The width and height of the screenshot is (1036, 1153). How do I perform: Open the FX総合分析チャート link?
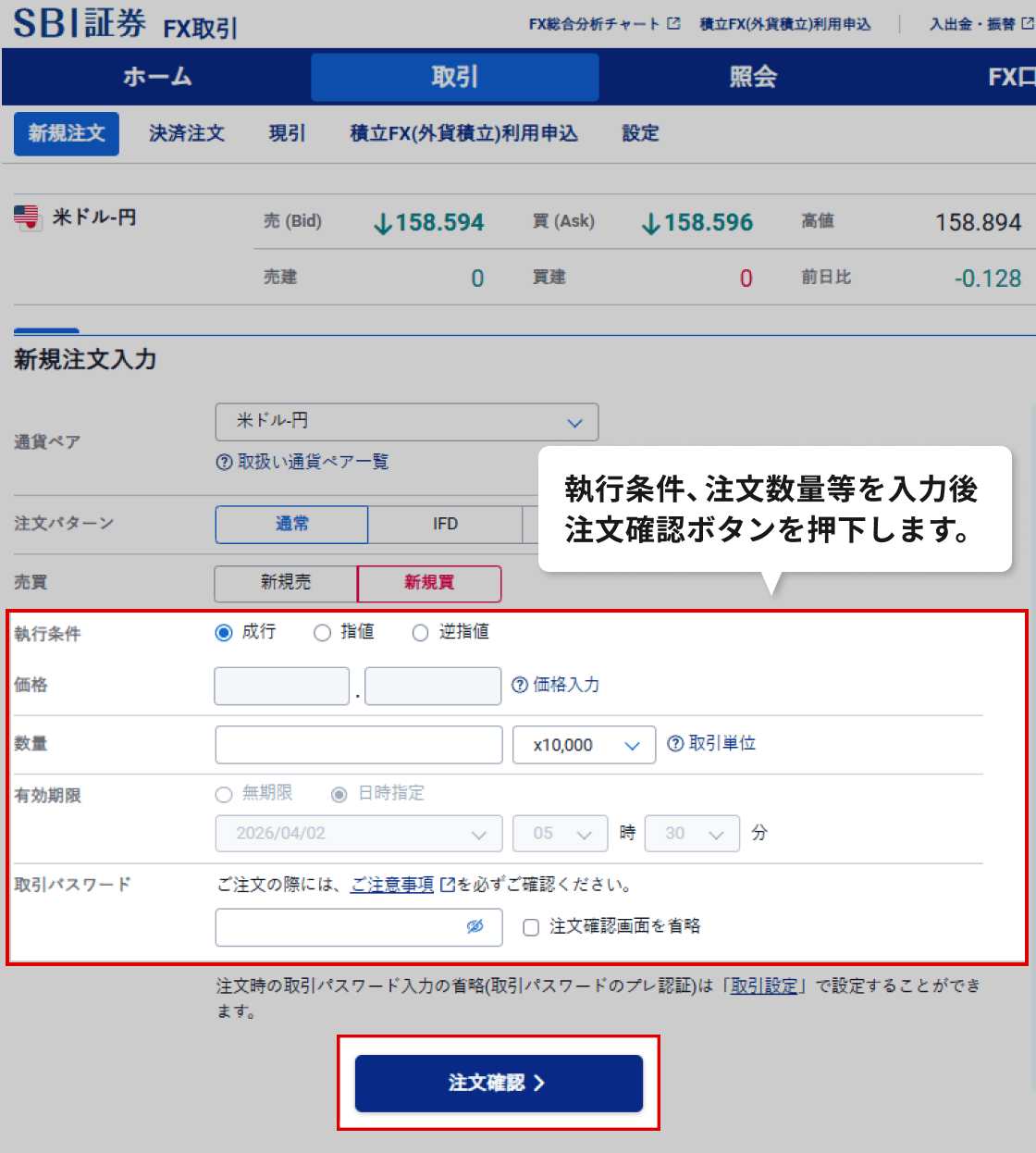(594, 24)
